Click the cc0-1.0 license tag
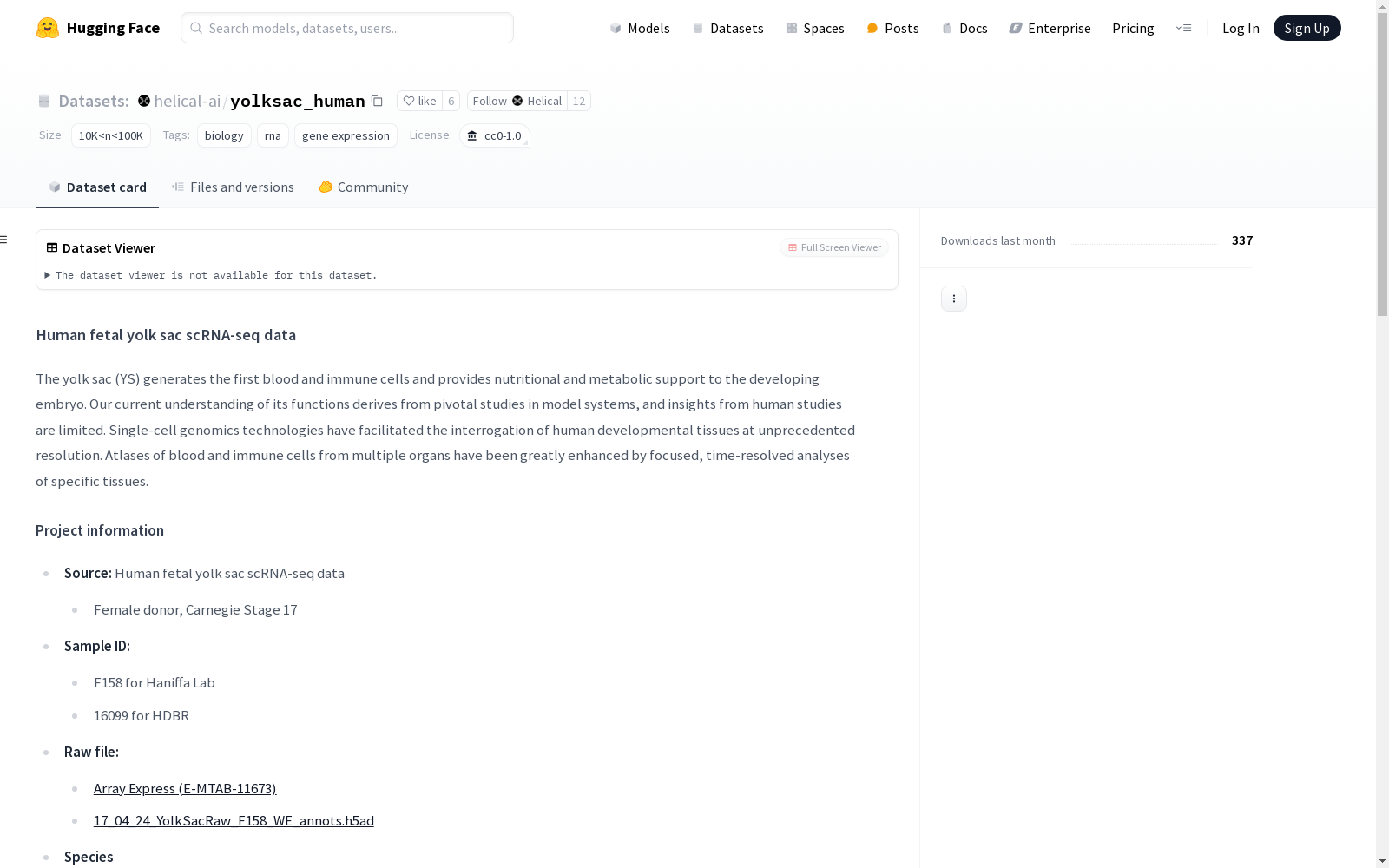 point(495,135)
